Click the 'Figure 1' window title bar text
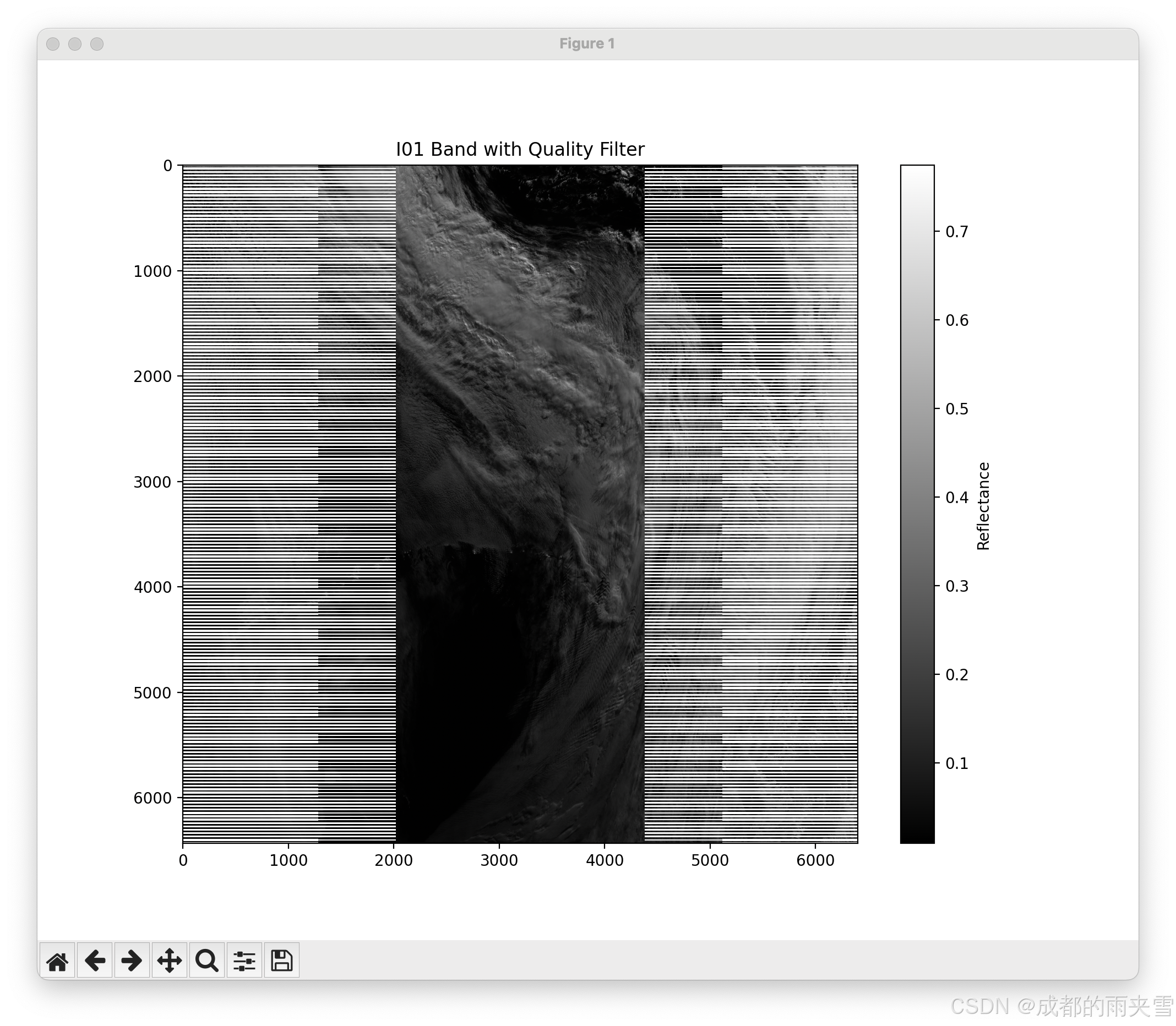 click(x=587, y=44)
